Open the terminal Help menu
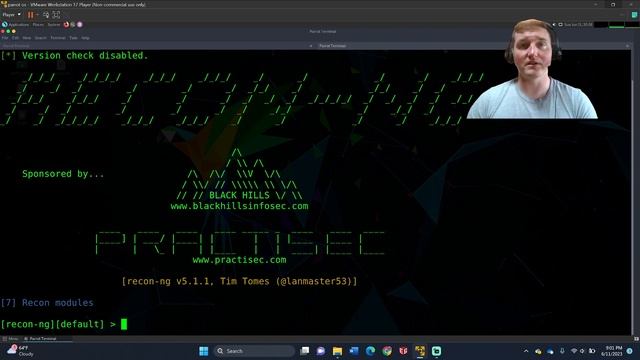The image size is (640, 360). (85, 38)
